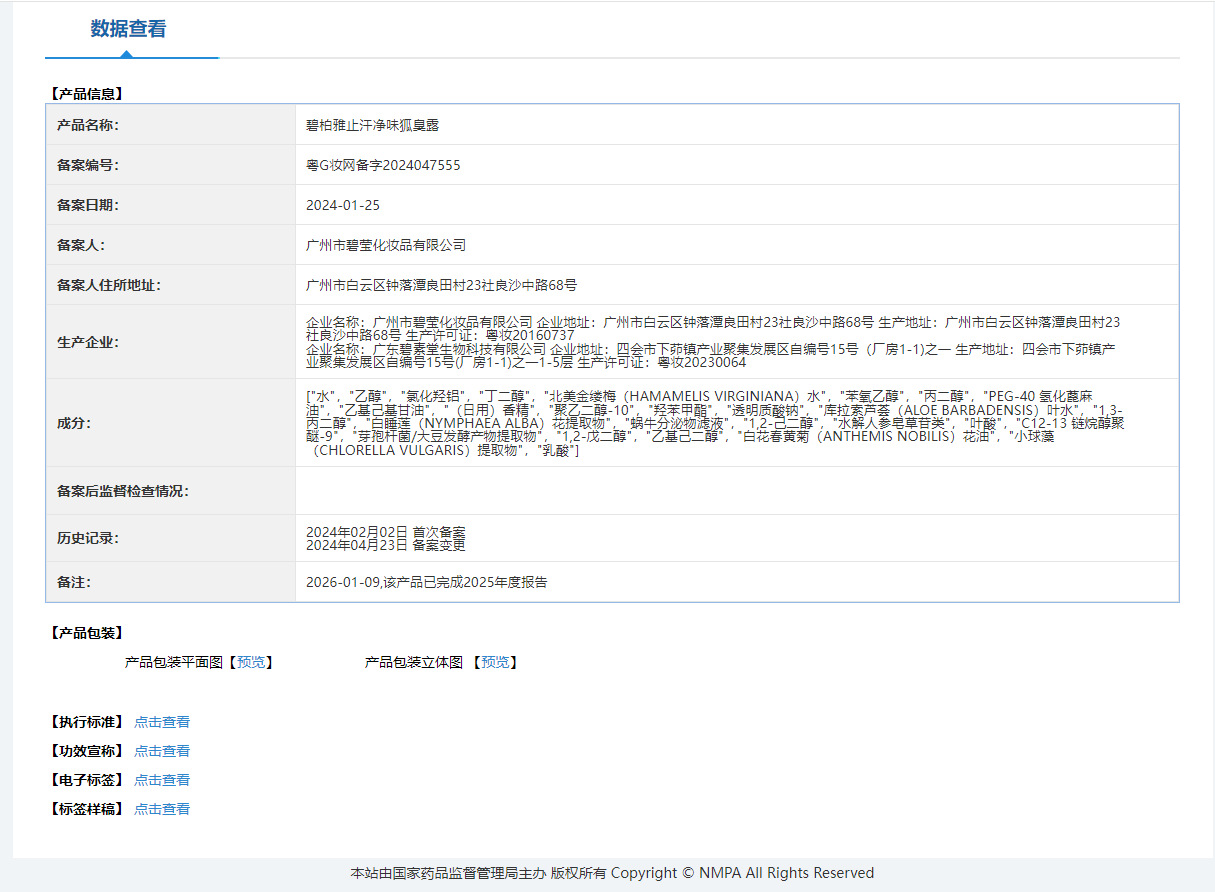Open 标签样稿 点击查看 link
Viewport: 1215px width, 892px height.
click(x=162, y=809)
